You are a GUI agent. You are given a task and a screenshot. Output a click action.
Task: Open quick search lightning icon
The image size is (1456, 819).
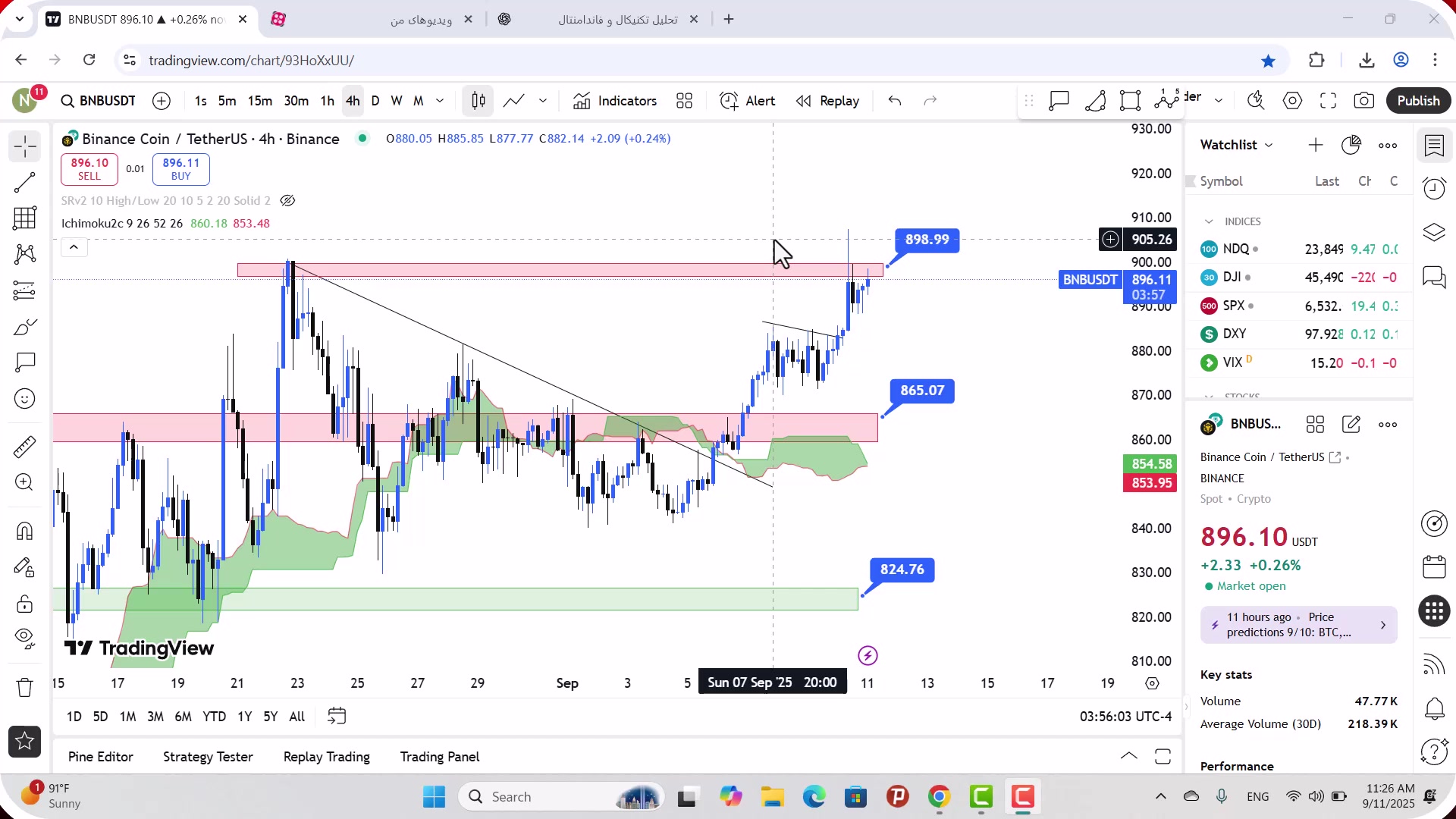[x=1256, y=101]
